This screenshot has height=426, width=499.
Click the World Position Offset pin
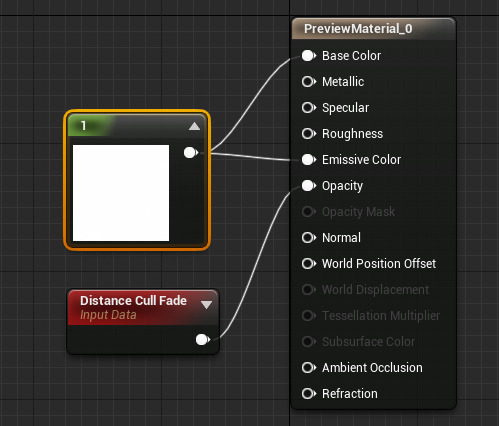pos(309,264)
